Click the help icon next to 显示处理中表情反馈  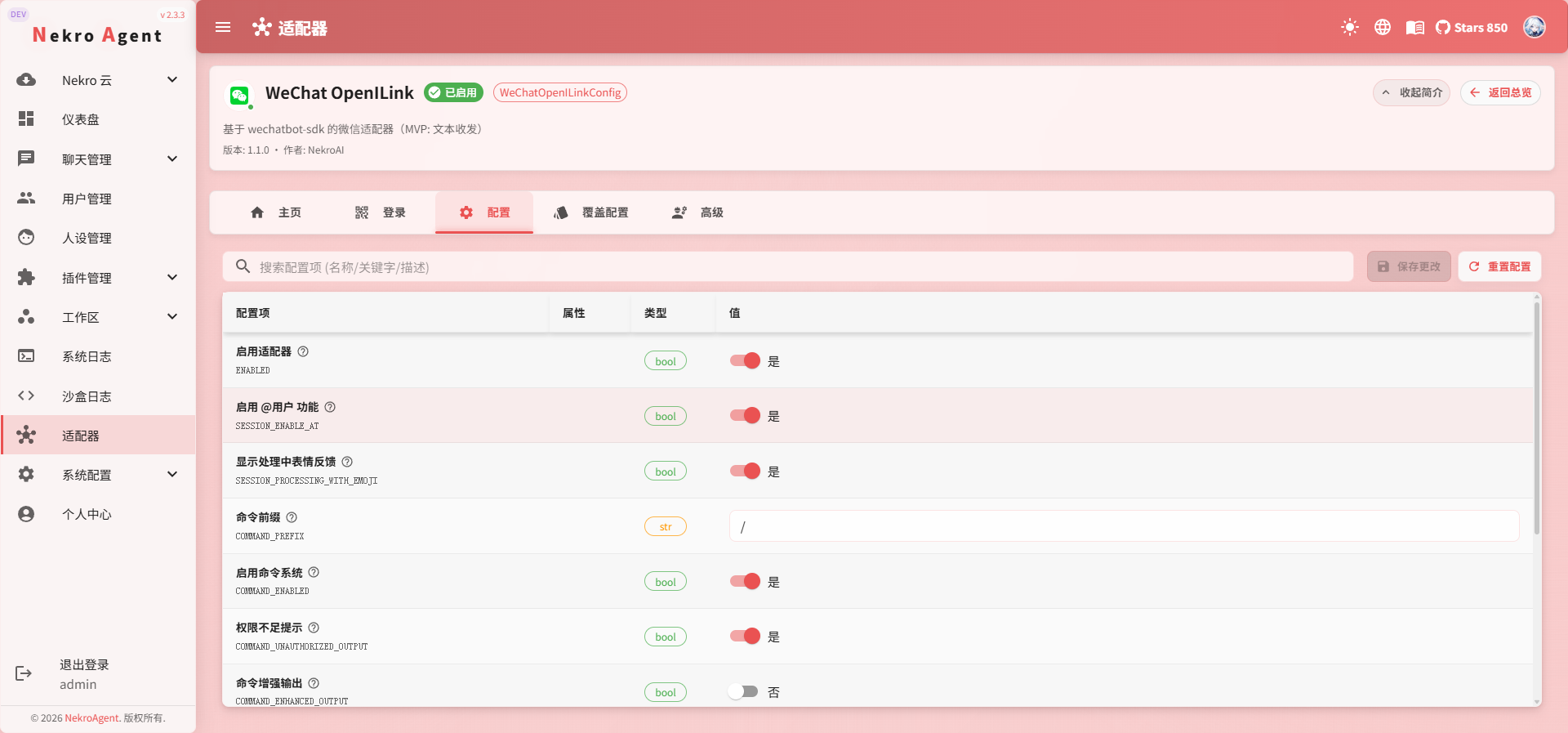pos(347,462)
